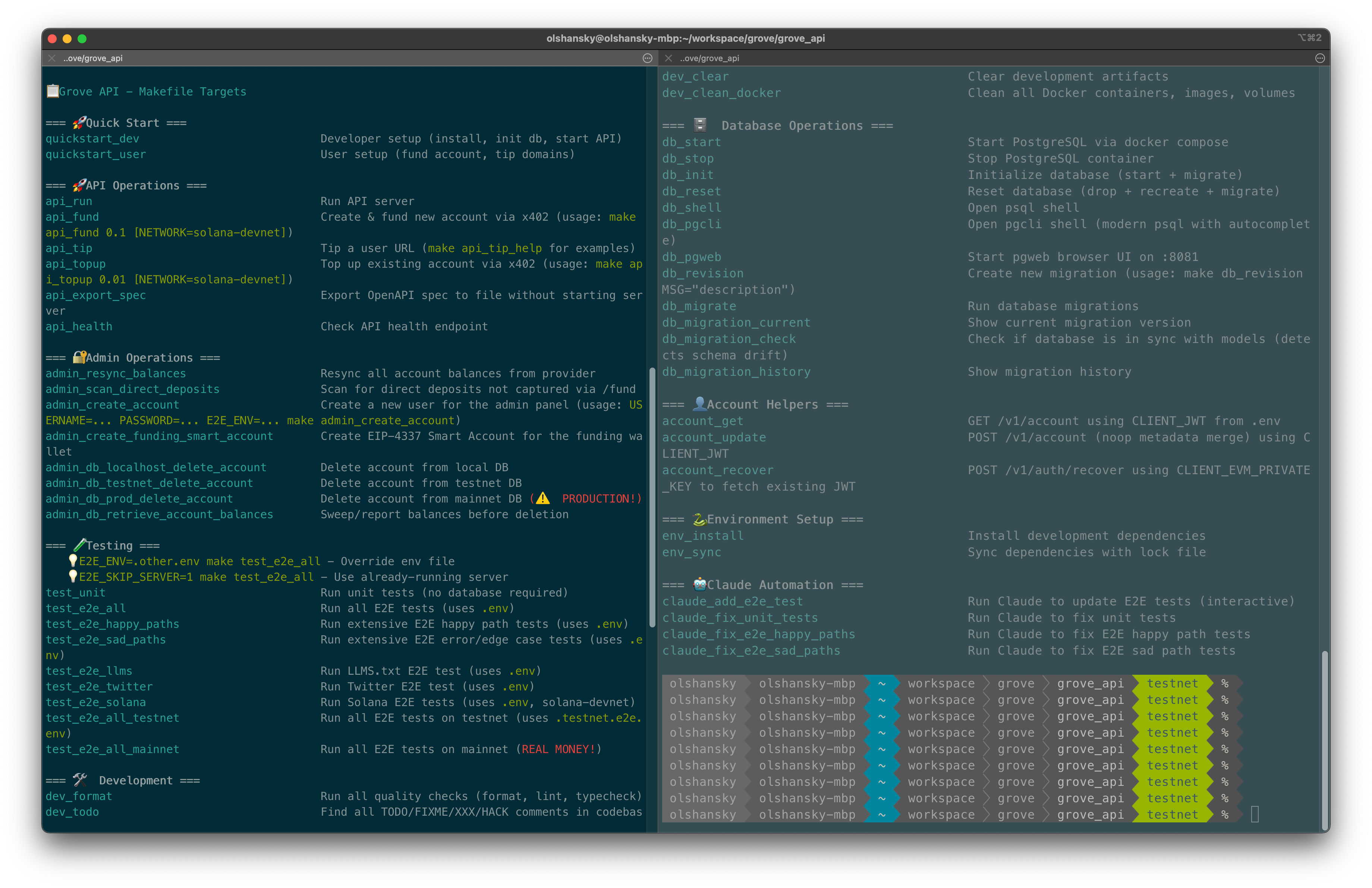Click the db_migration_history target text
Image resolution: width=1372 pixels, height=888 pixels.
736,372
